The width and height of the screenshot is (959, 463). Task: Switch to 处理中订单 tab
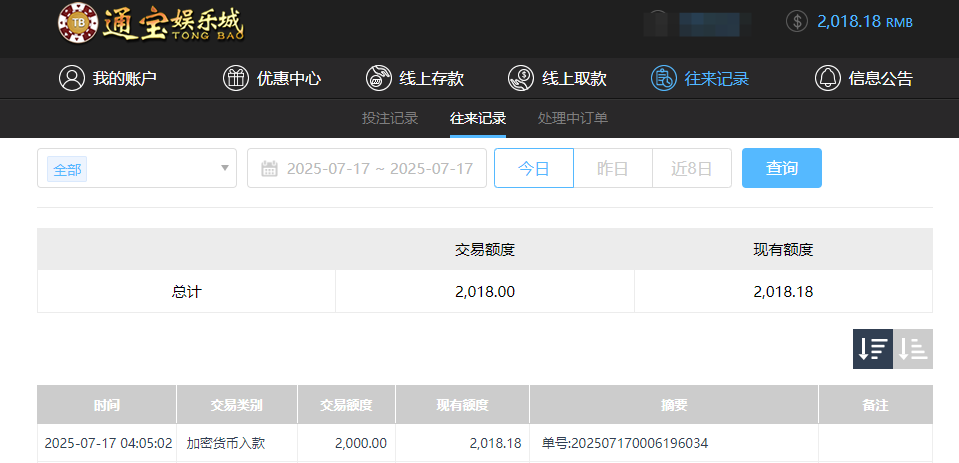pos(573,118)
